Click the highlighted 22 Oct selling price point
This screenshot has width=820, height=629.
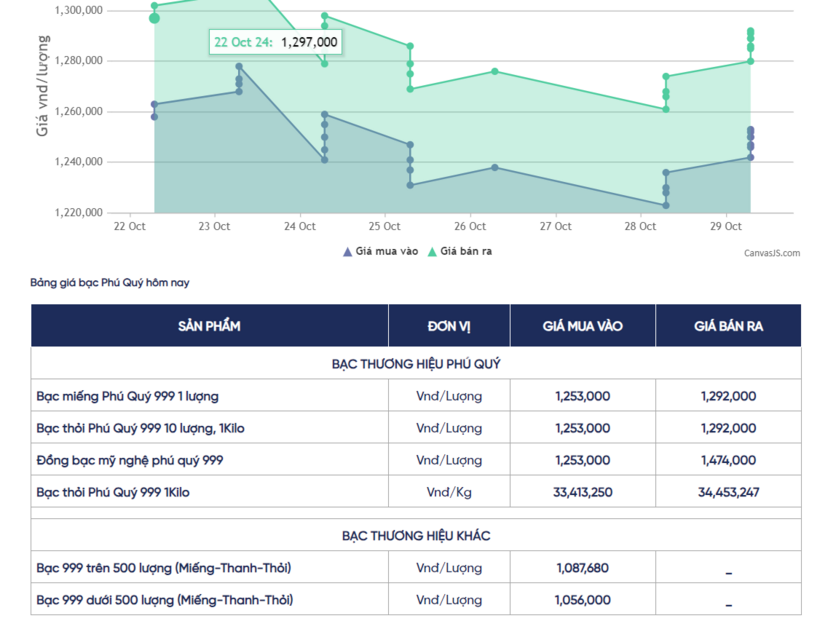(154, 18)
